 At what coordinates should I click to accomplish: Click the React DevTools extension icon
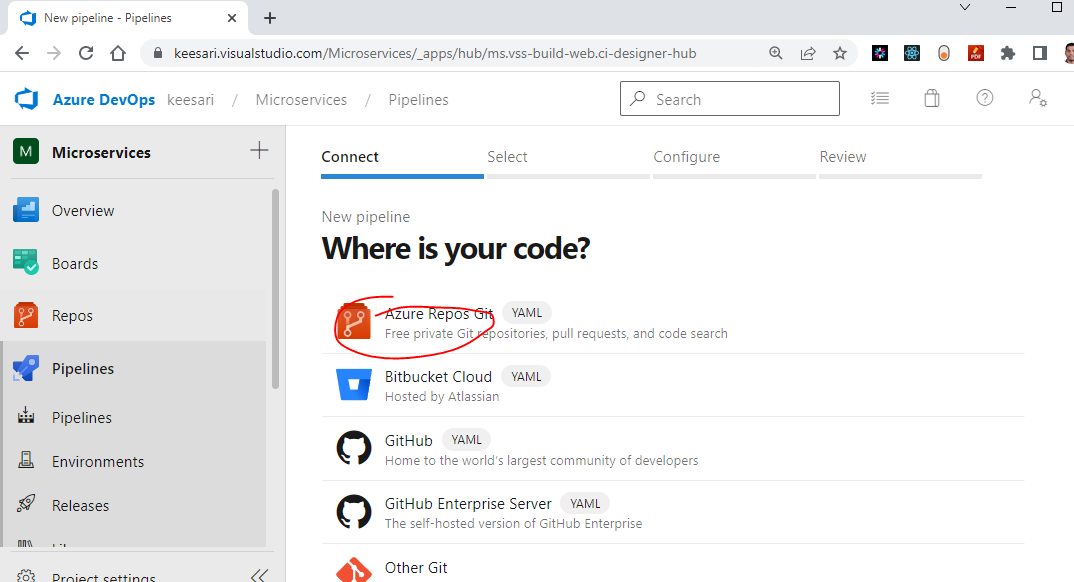[912, 53]
